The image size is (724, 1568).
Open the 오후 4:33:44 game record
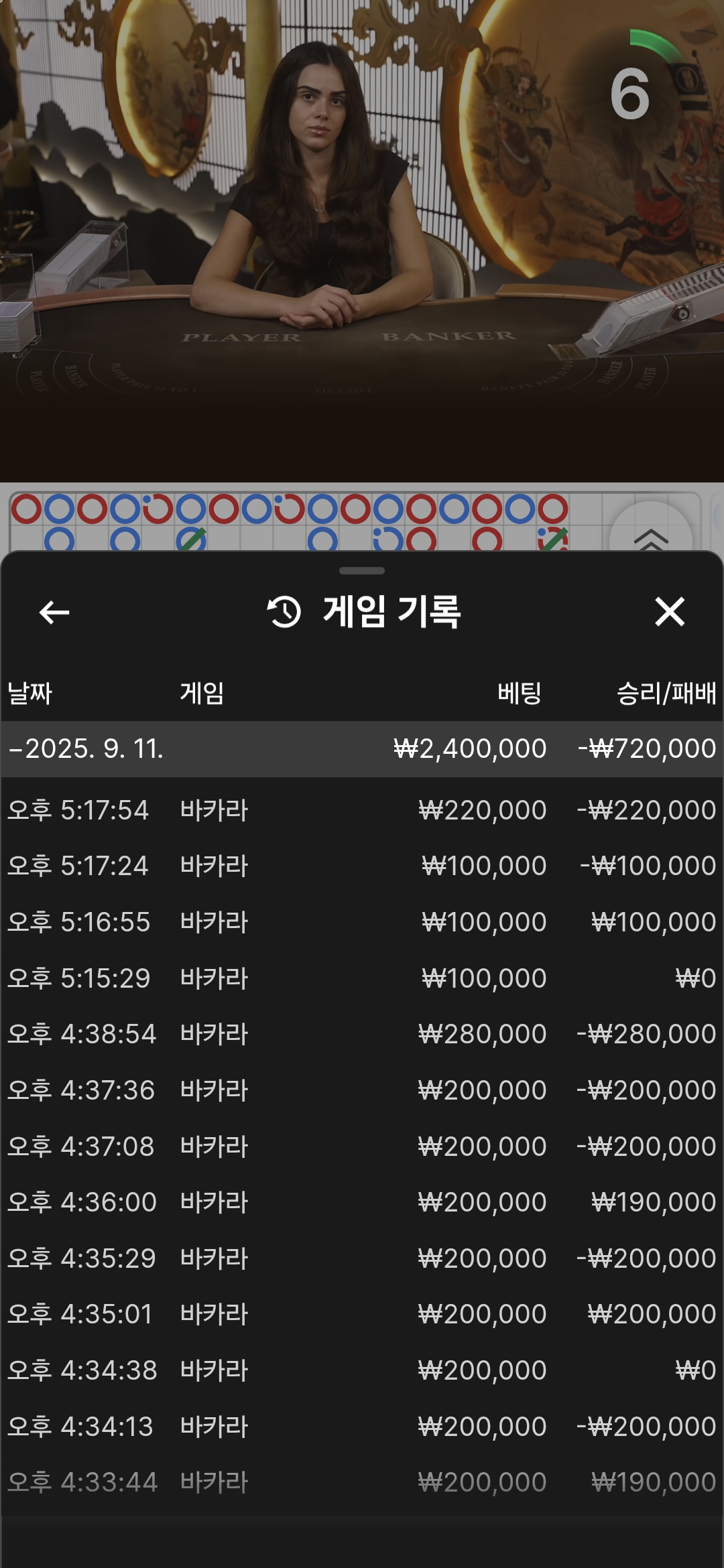pos(362,1482)
